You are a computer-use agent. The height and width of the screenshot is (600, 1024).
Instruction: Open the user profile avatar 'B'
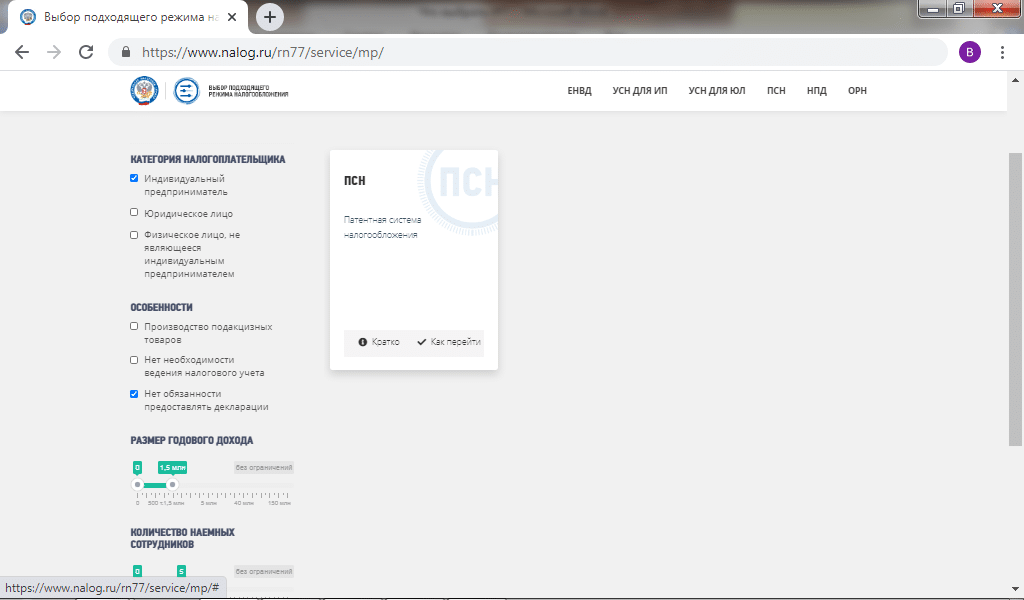969,52
